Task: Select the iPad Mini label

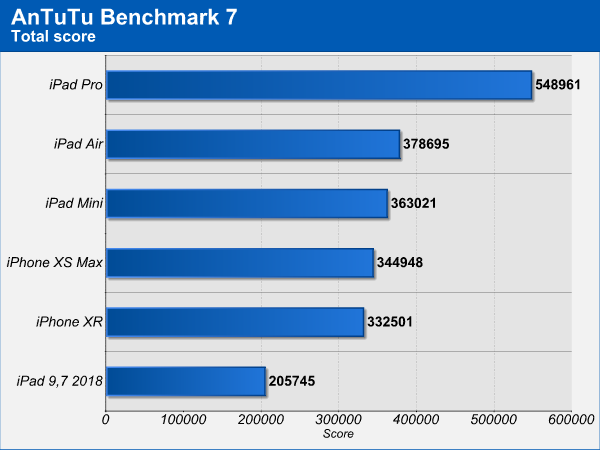Action: tap(74, 203)
